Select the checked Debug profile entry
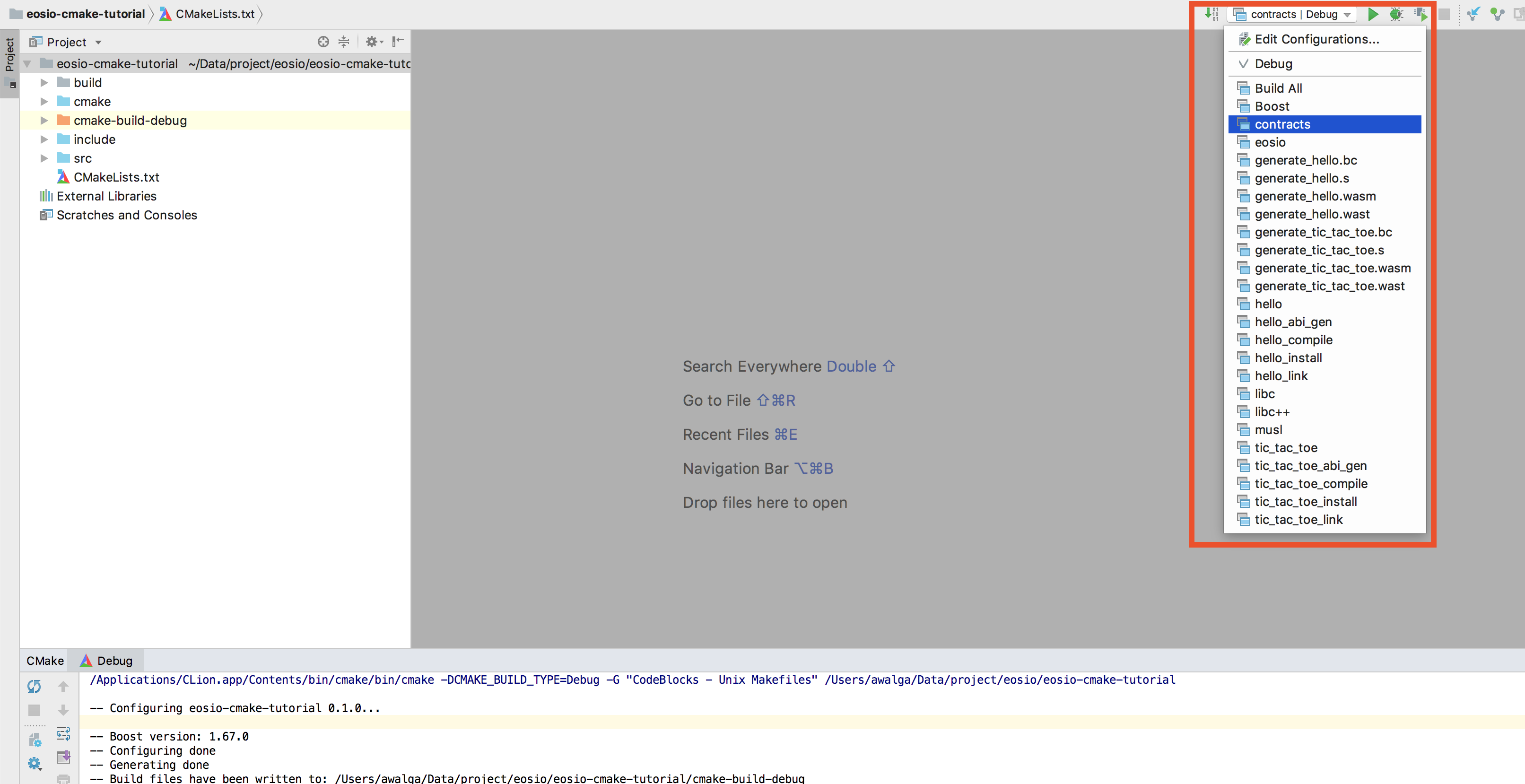The image size is (1525, 784). click(x=1273, y=64)
